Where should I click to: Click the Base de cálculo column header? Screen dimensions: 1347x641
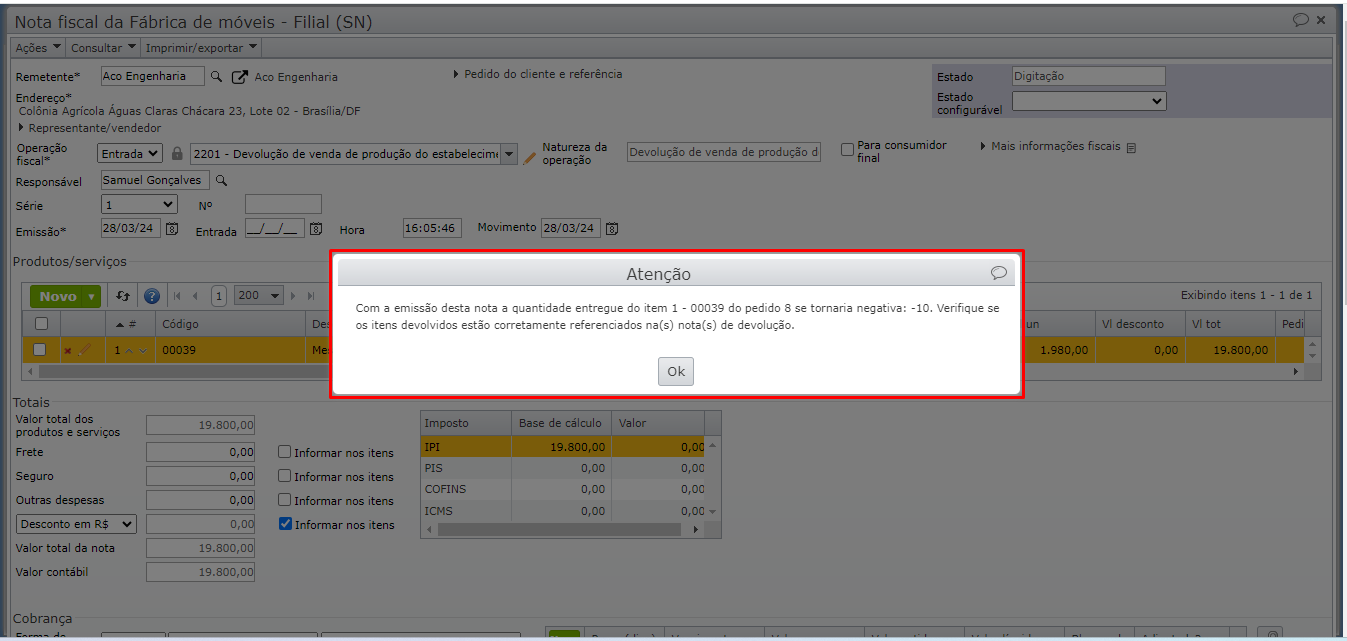(x=561, y=423)
